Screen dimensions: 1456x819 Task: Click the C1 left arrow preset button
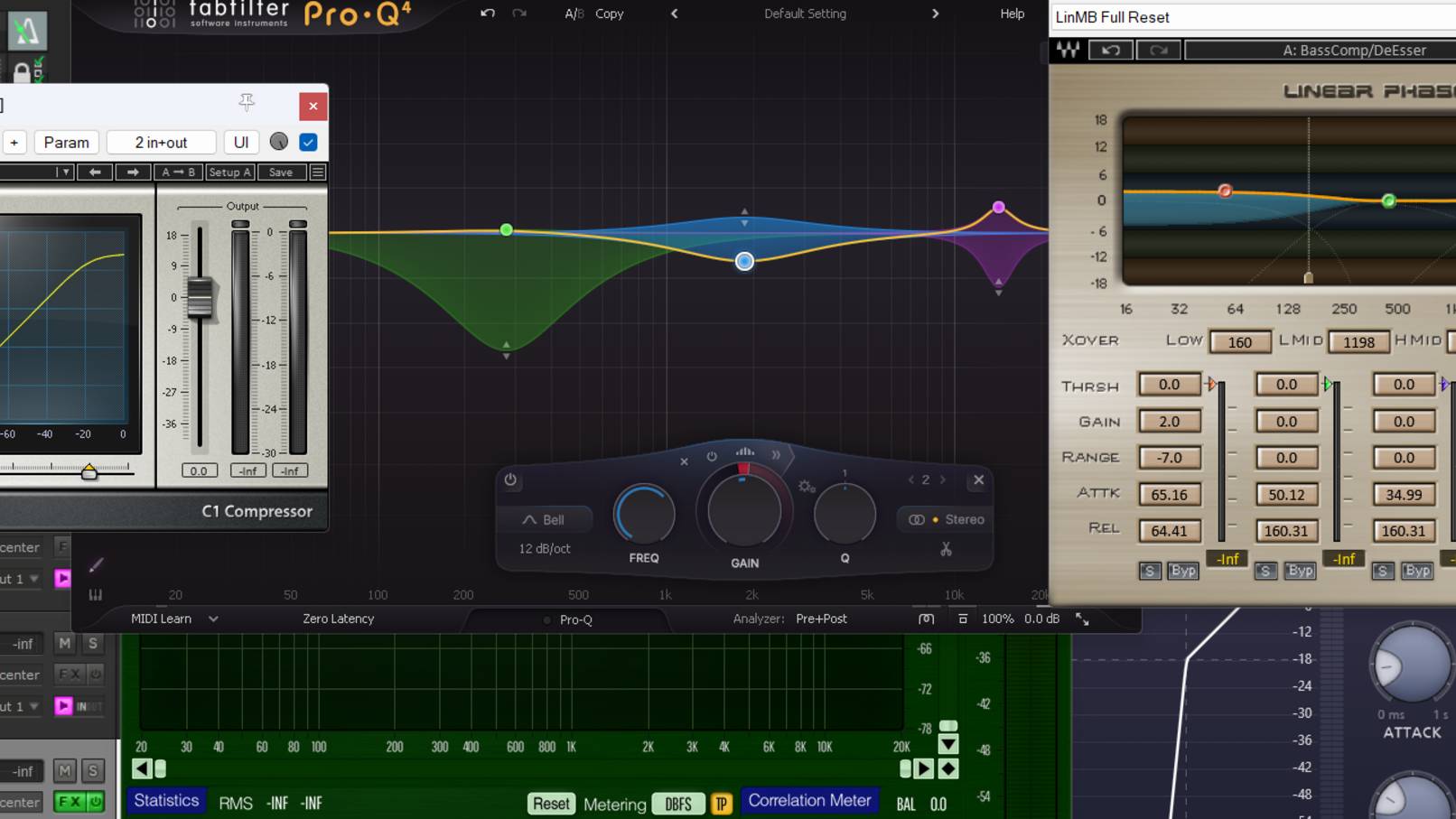pyautogui.click(x=95, y=172)
